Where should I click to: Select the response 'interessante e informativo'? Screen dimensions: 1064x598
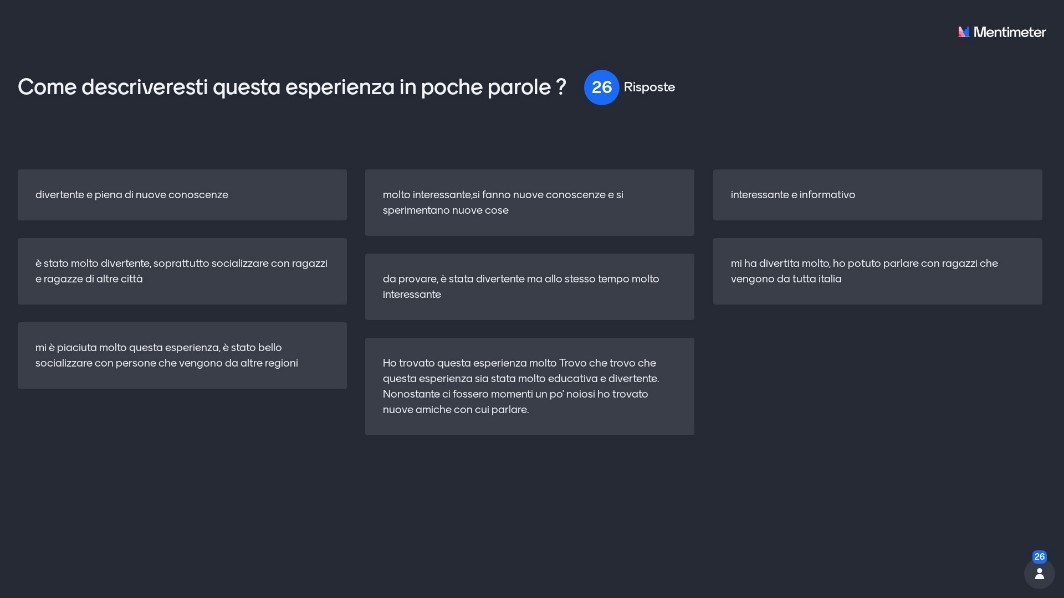[x=877, y=195]
